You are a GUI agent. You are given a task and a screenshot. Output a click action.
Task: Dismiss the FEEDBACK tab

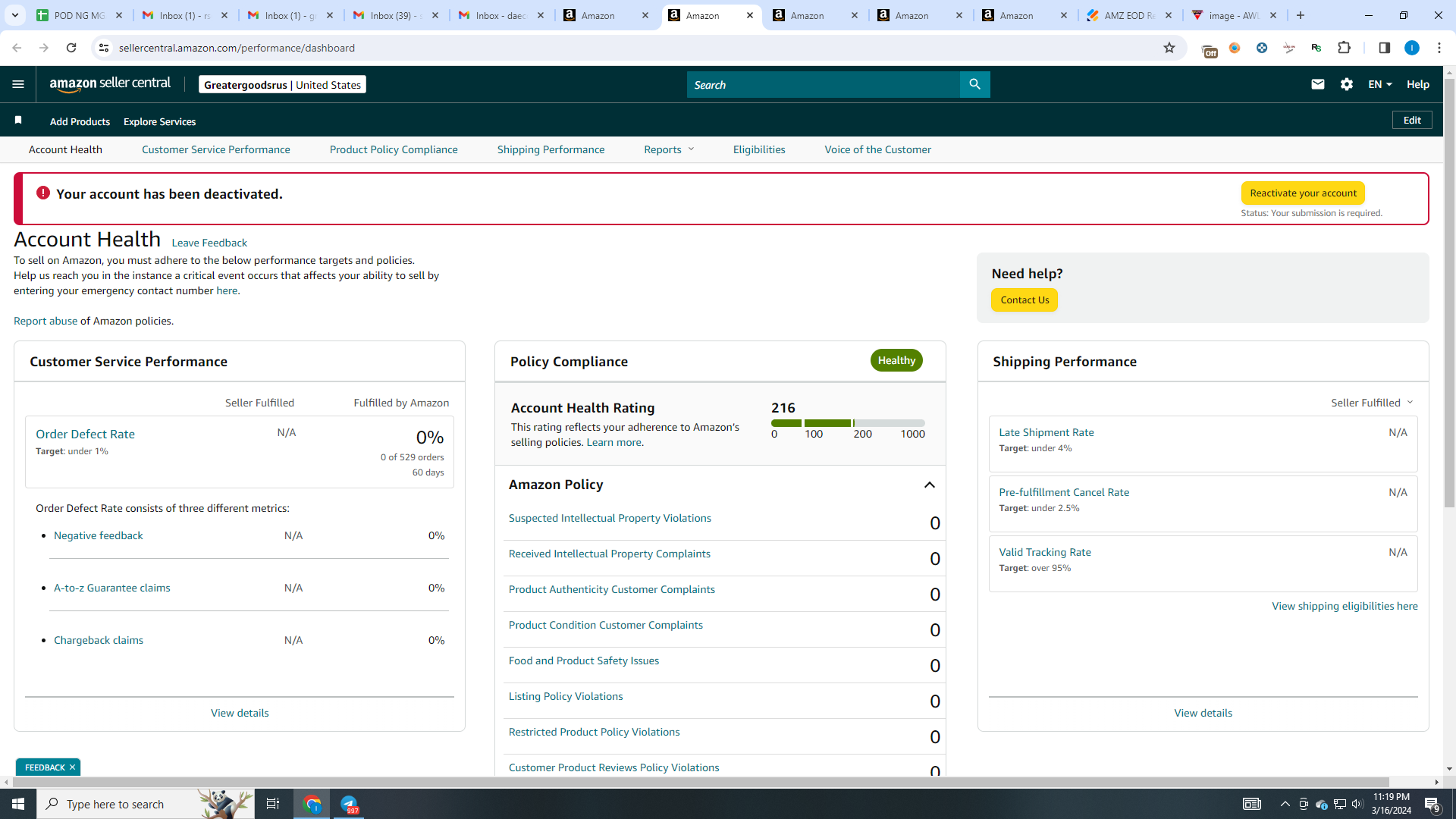[x=72, y=767]
